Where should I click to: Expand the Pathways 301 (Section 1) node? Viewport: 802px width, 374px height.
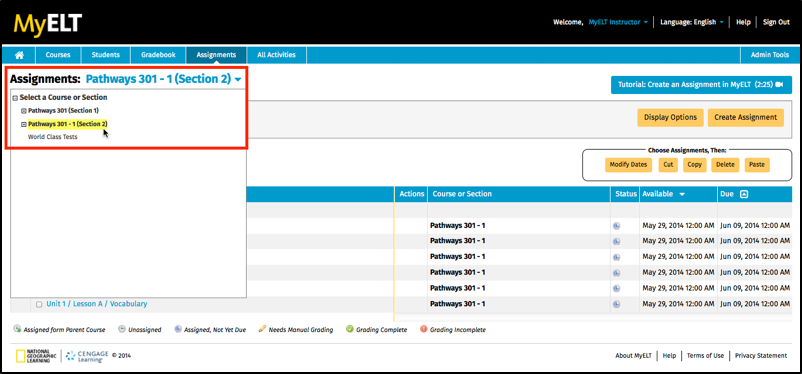(x=24, y=111)
